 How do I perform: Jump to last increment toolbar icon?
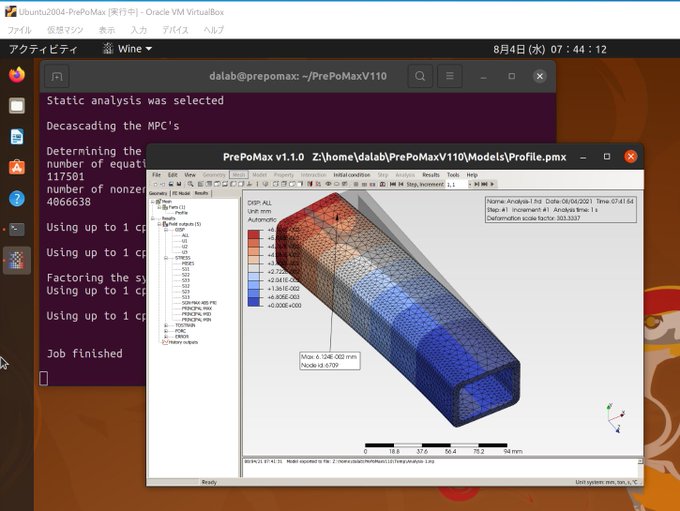484,184
